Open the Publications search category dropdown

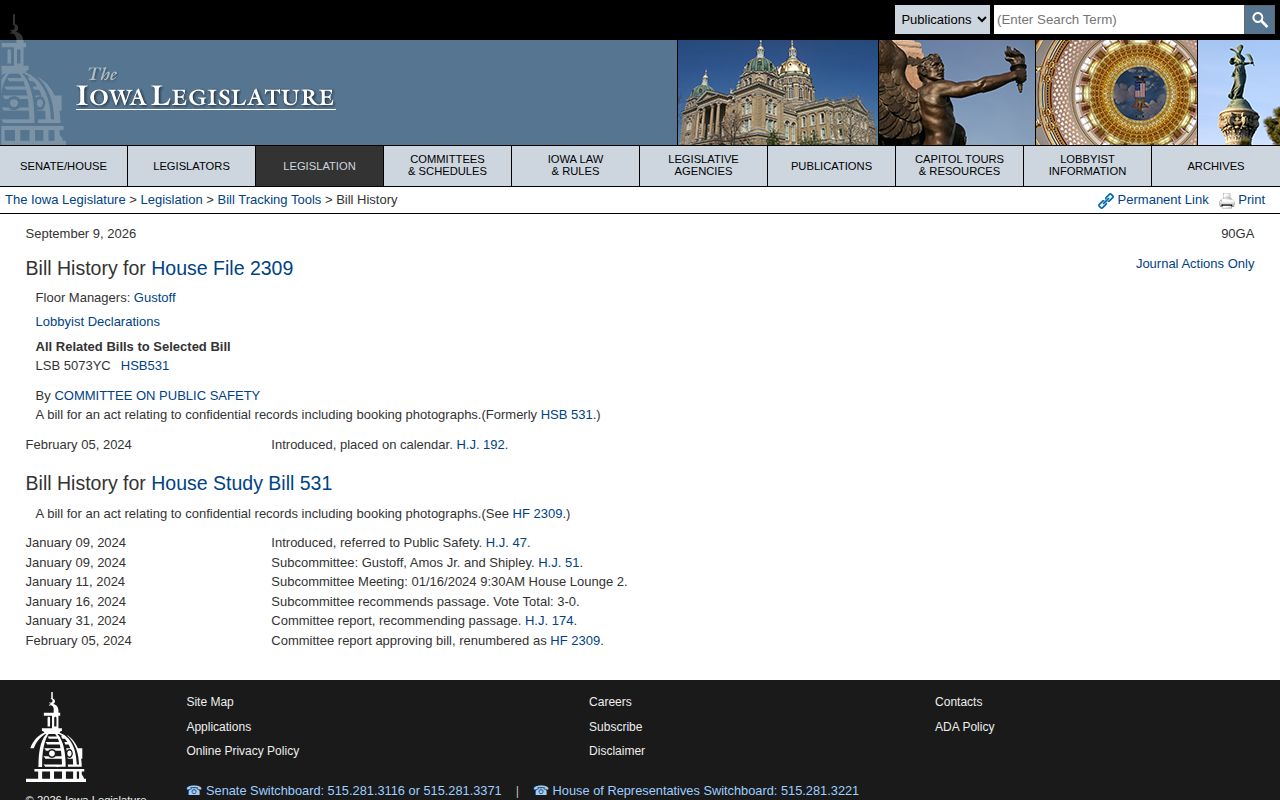942,19
